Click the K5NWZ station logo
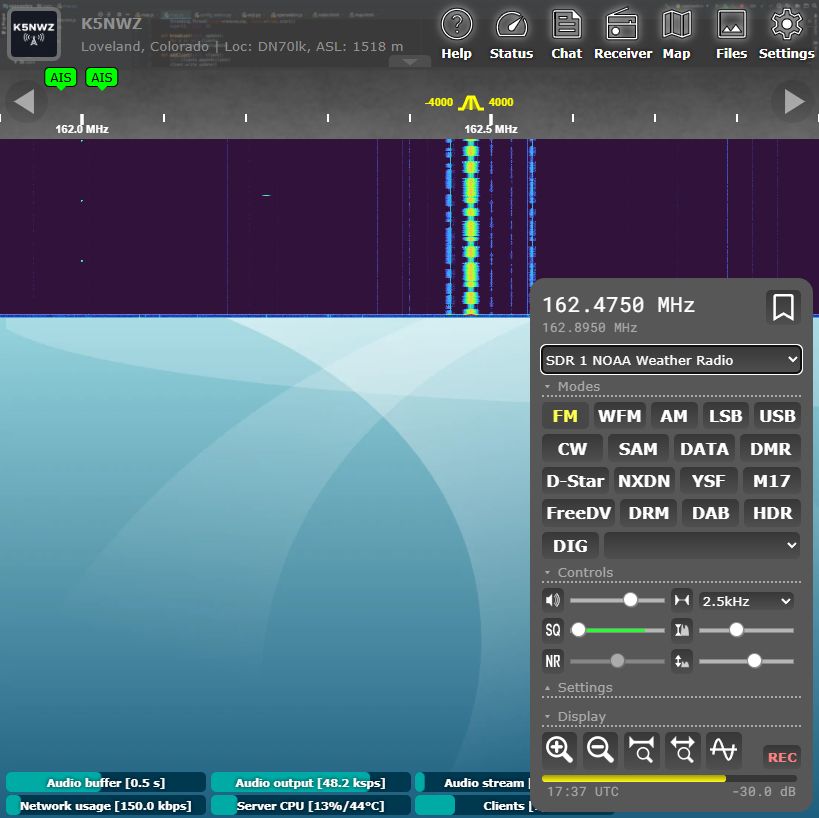819x818 pixels. pyautogui.click(x=34, y=34)
